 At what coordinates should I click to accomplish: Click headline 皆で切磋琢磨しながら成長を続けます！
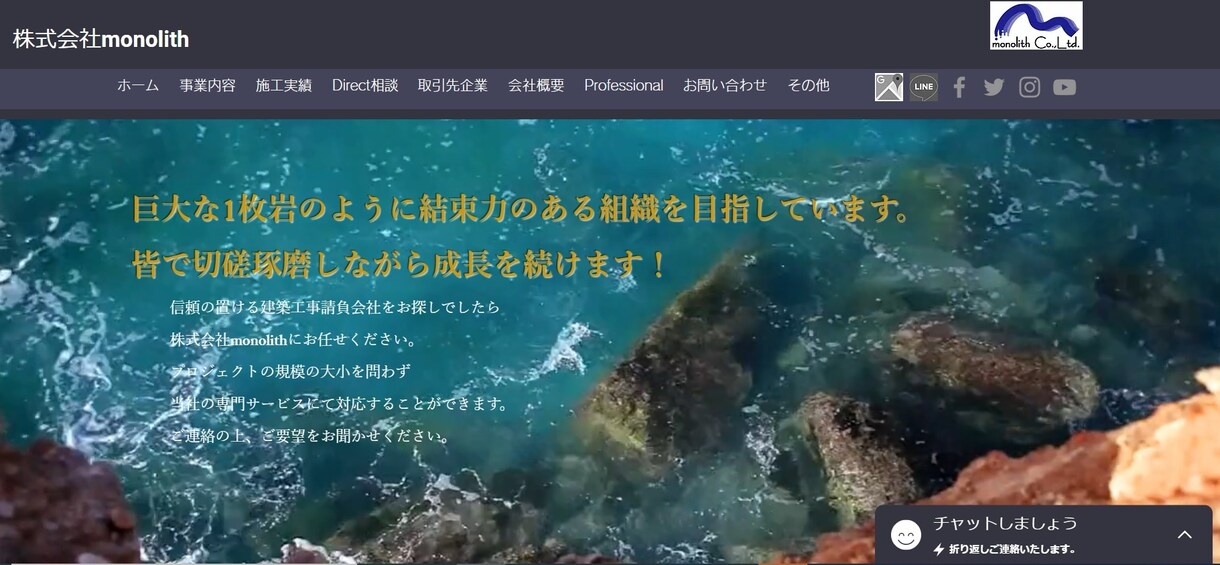(400, 264)
